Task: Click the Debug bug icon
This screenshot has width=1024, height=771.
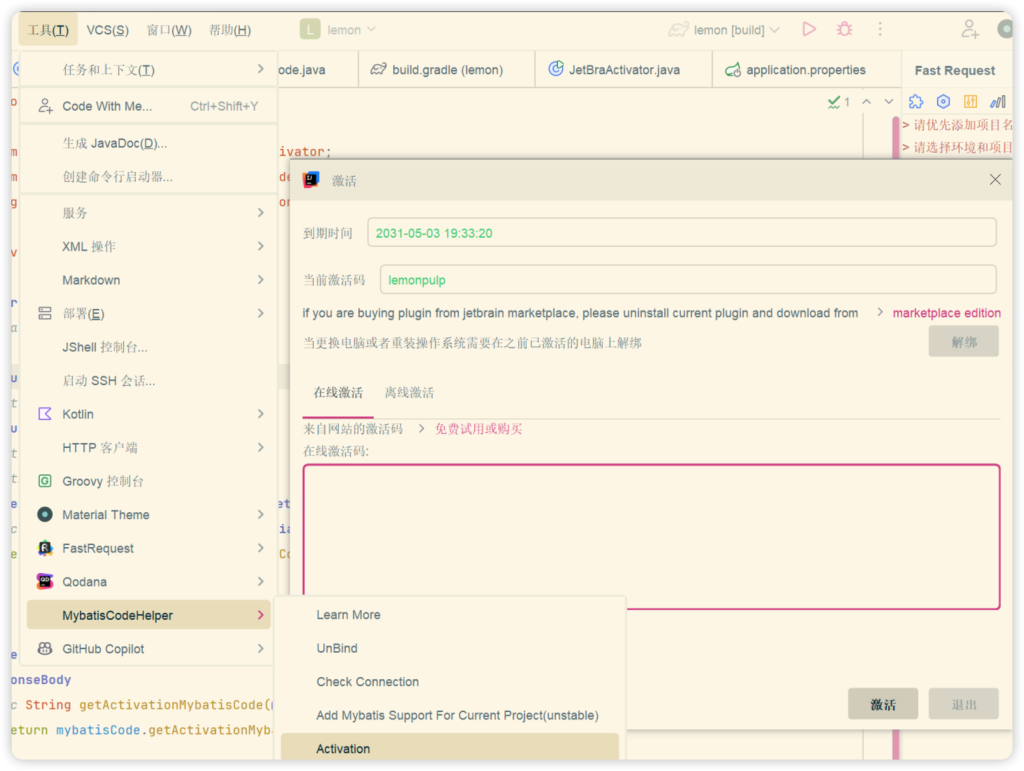Action: tap(844, 29)
